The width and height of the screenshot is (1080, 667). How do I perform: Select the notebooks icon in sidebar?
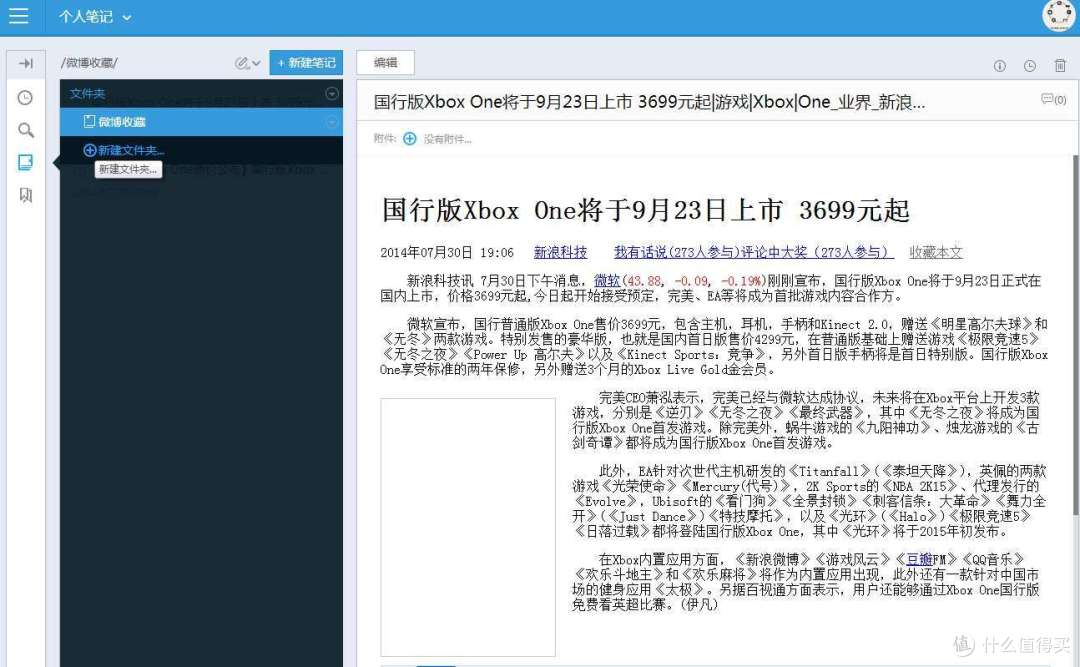(25, 162)
